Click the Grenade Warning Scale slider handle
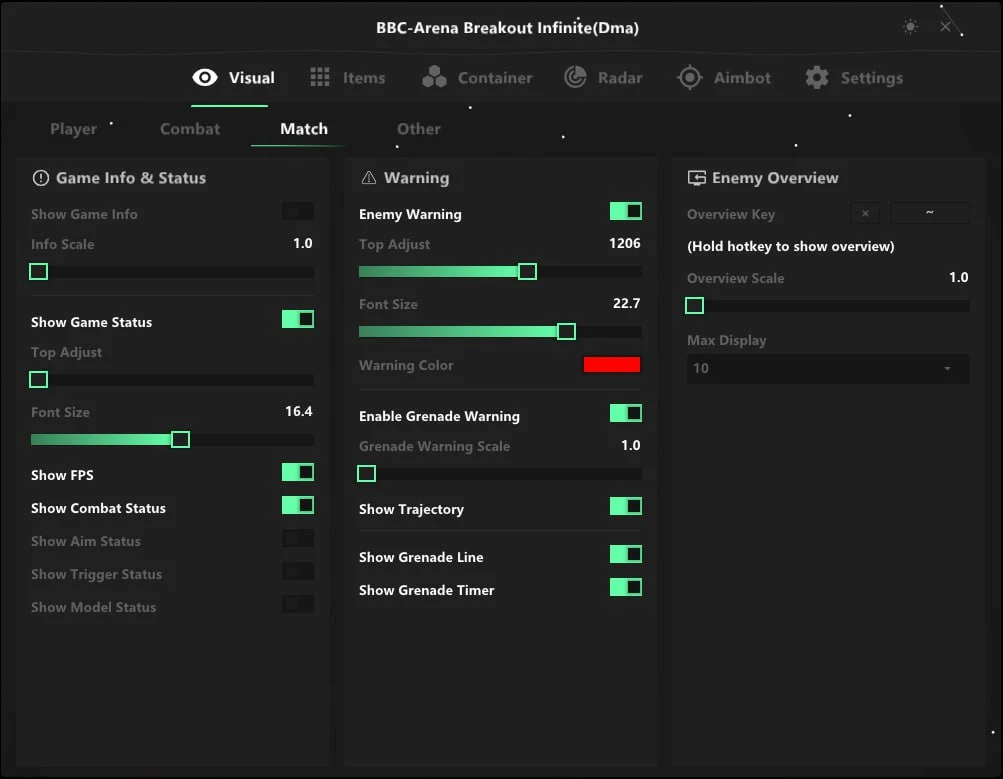 (367, 474)
